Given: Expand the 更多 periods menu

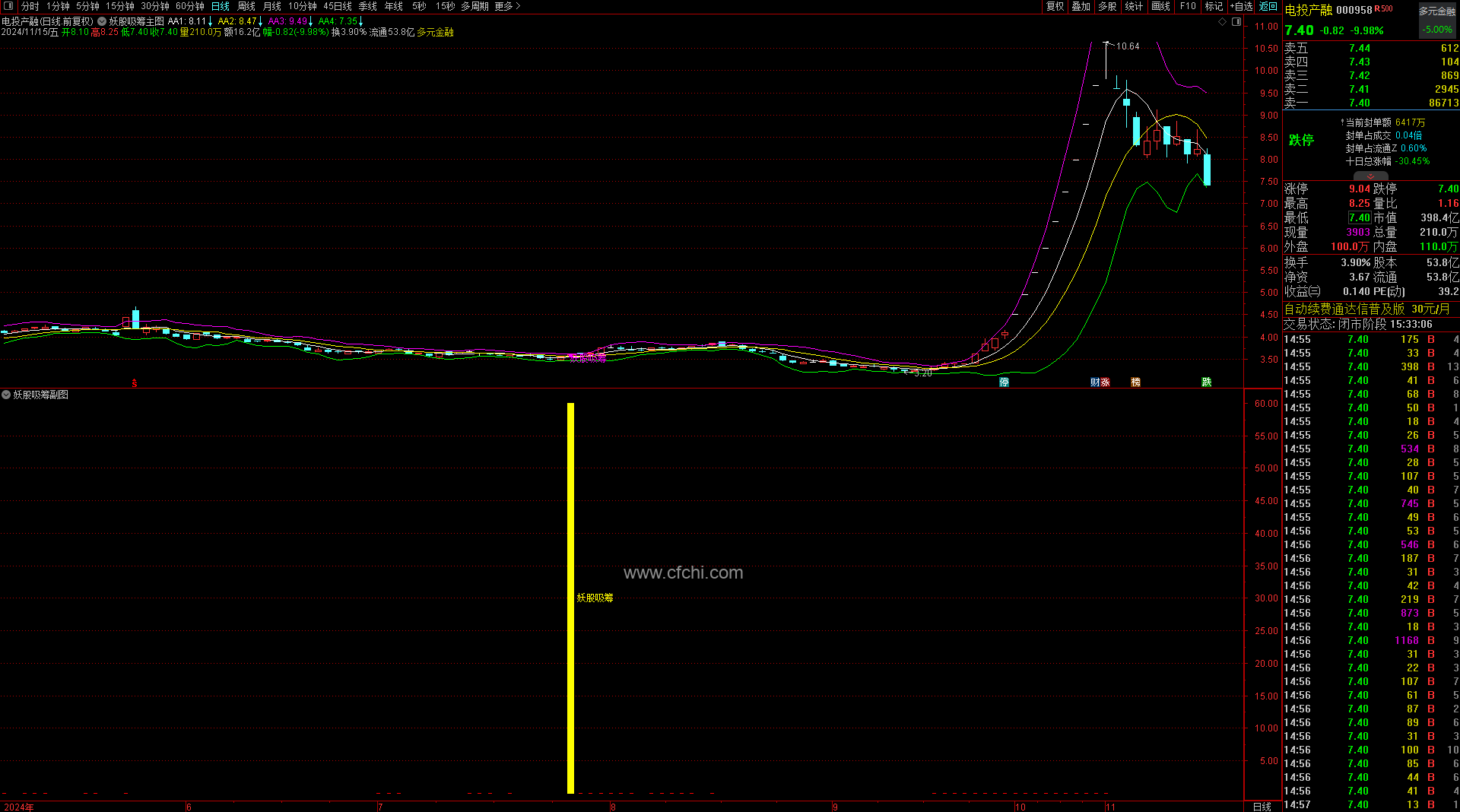Looking at the screenshot, I should coord(507,6).
